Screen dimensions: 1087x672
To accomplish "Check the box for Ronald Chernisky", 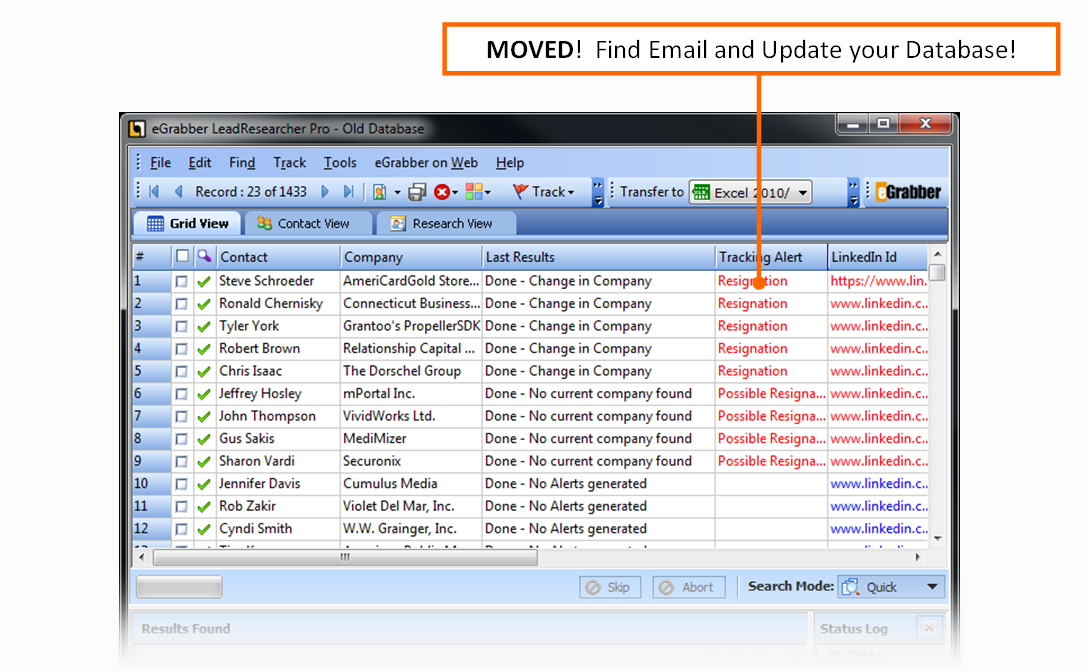I will pos(181,304).
